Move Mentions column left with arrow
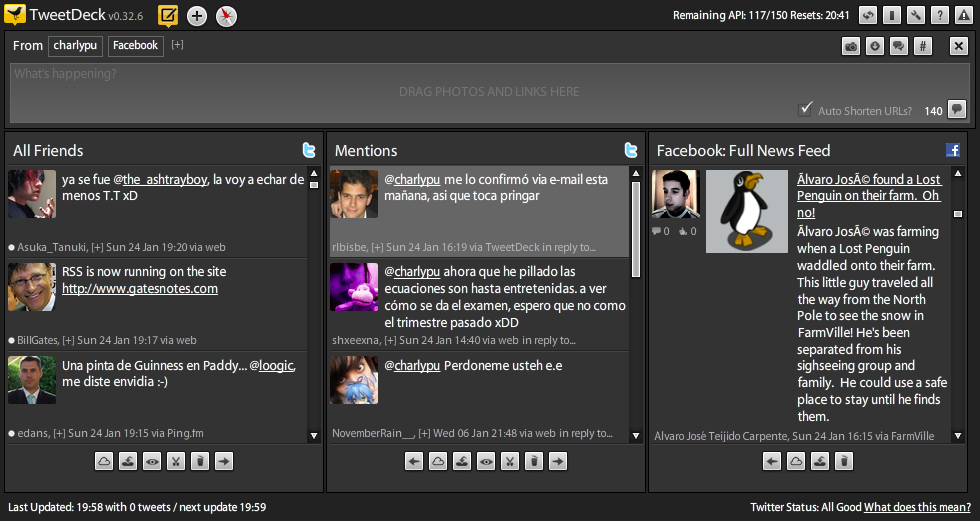 click(x=414, y=461)
